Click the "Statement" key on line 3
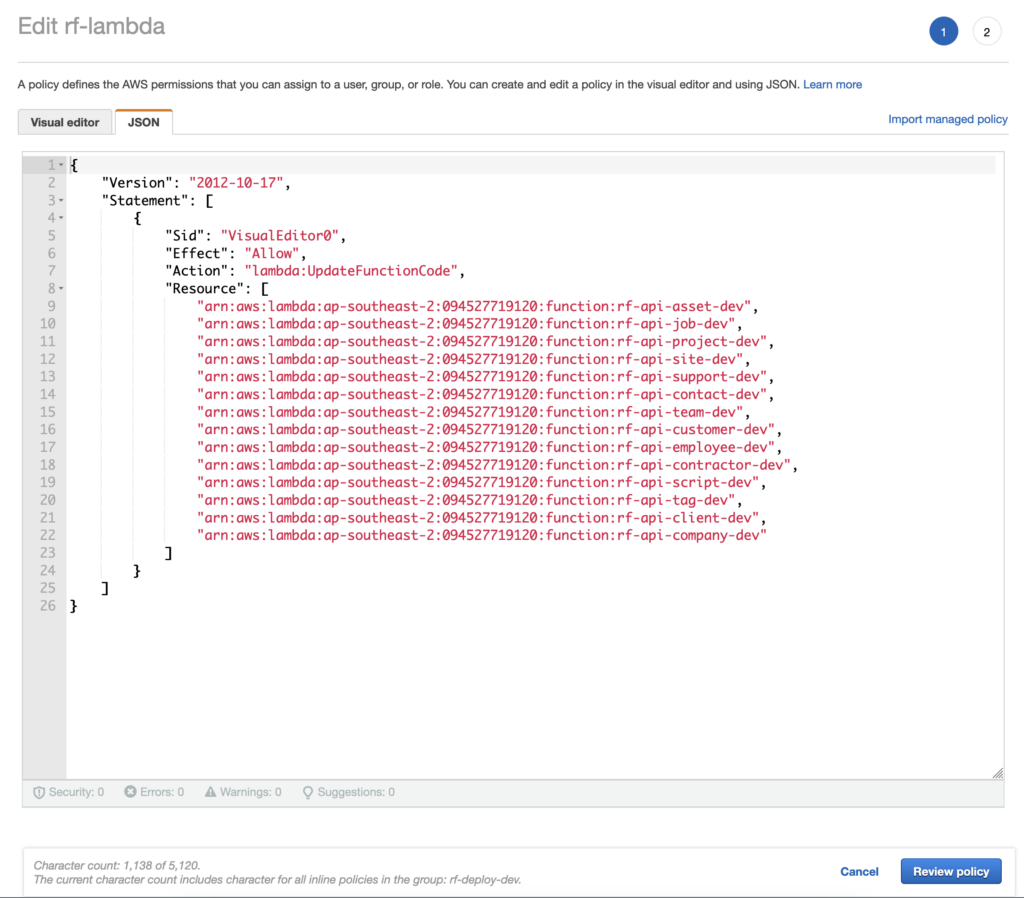Image resolution: width=1024 pixels, height=898 pixels. coord(144,200)
